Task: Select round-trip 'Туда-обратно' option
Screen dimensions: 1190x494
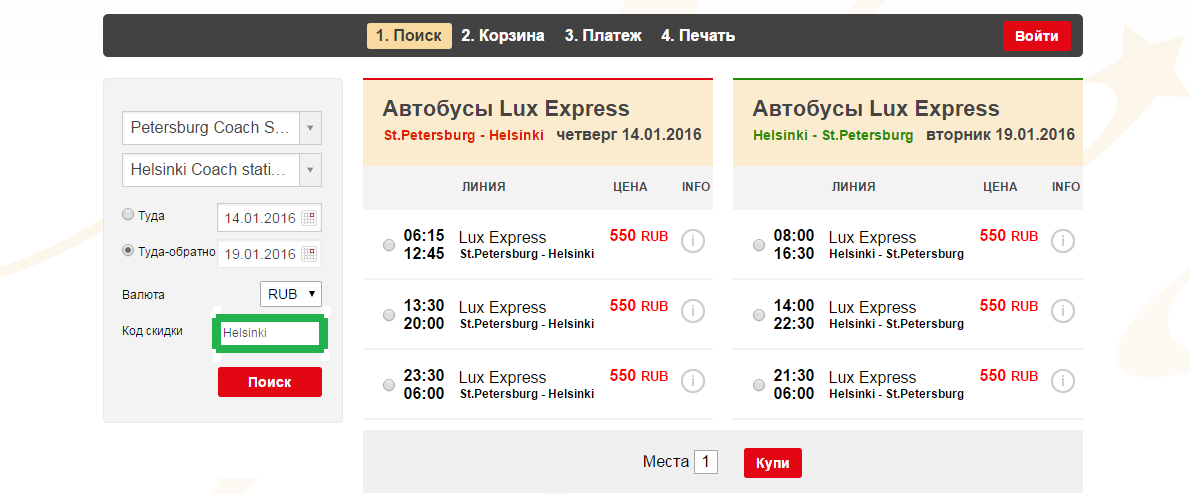Action: tap(127, 251)
